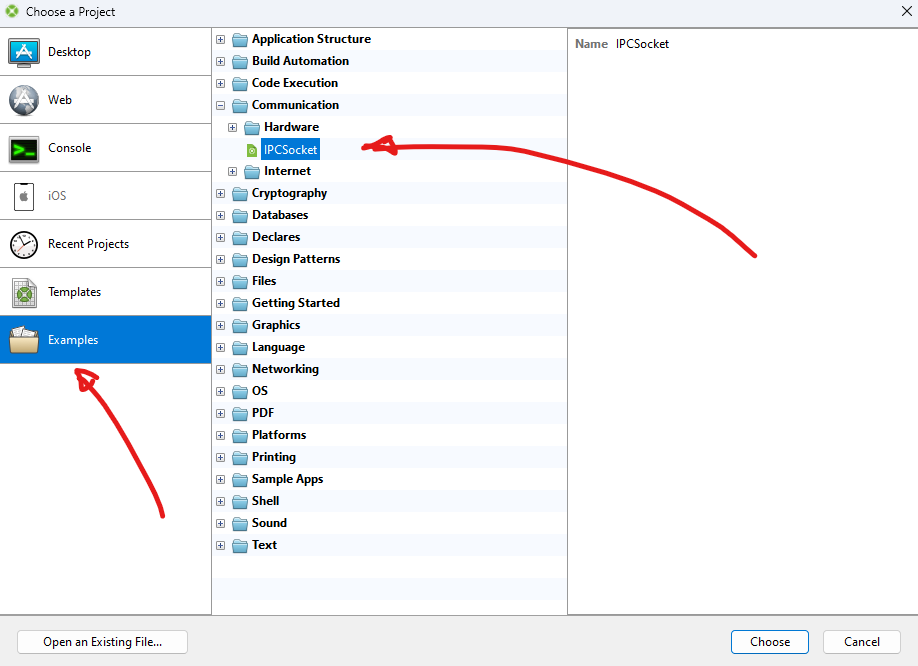Click the Cancel button
The image size is (918, 666).
(x=862, y=642)
